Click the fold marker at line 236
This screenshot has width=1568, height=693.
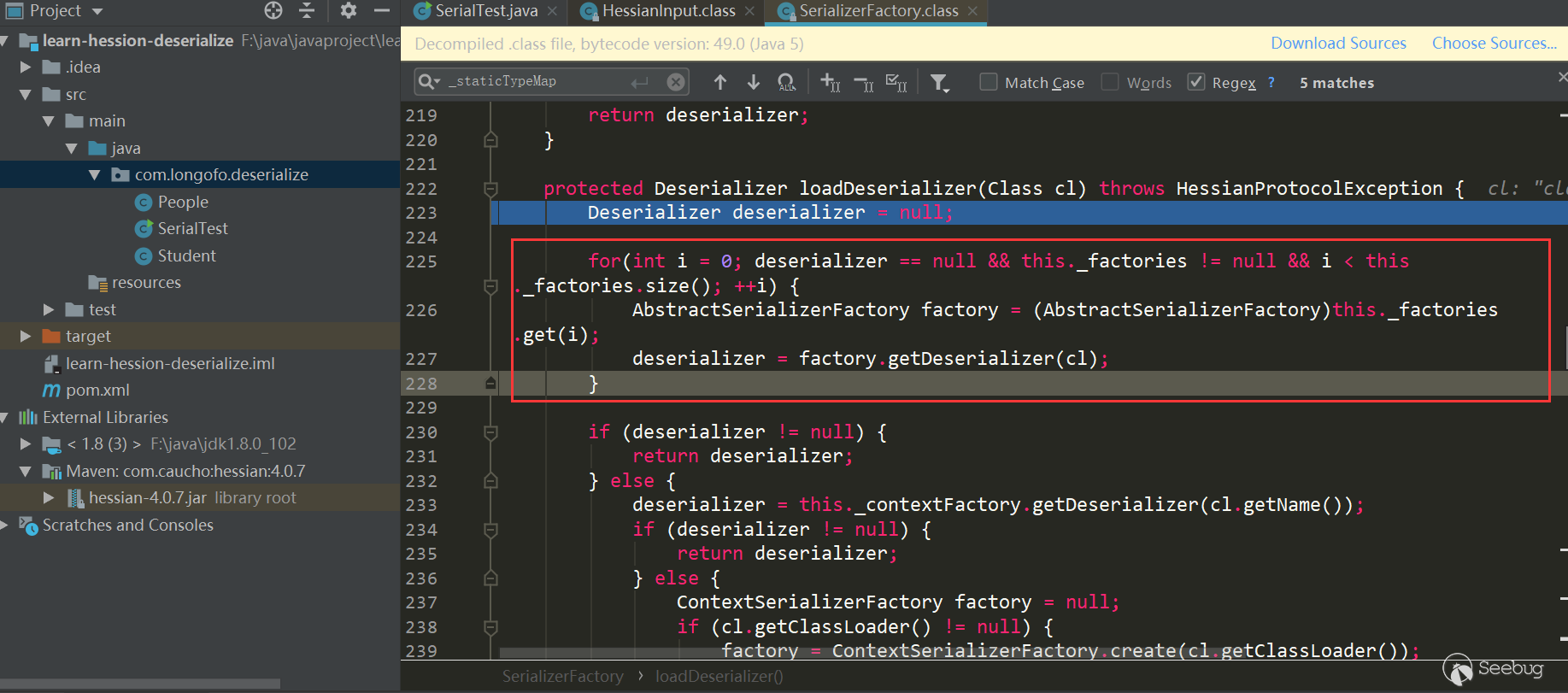pos(490,578)
